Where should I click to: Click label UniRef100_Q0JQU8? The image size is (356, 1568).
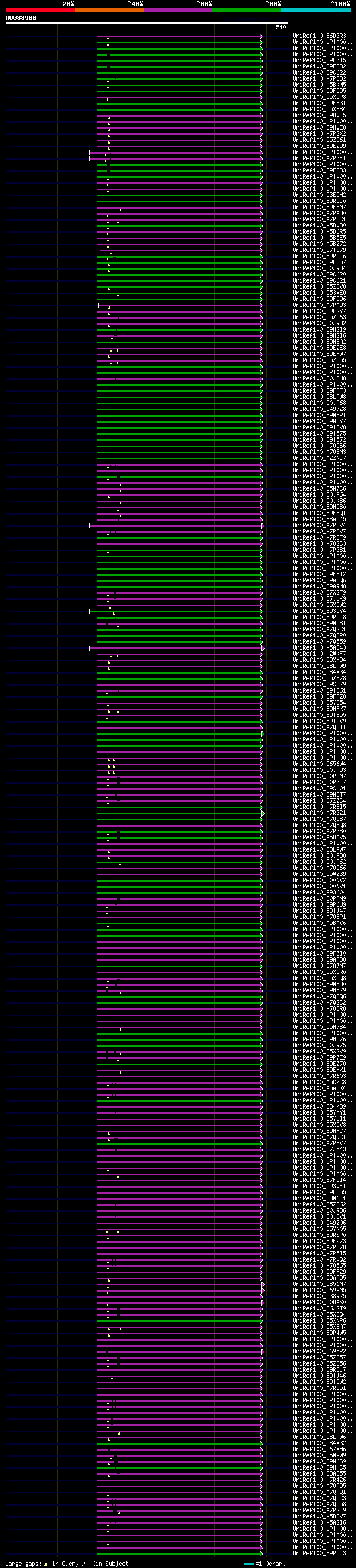(319, 379)
